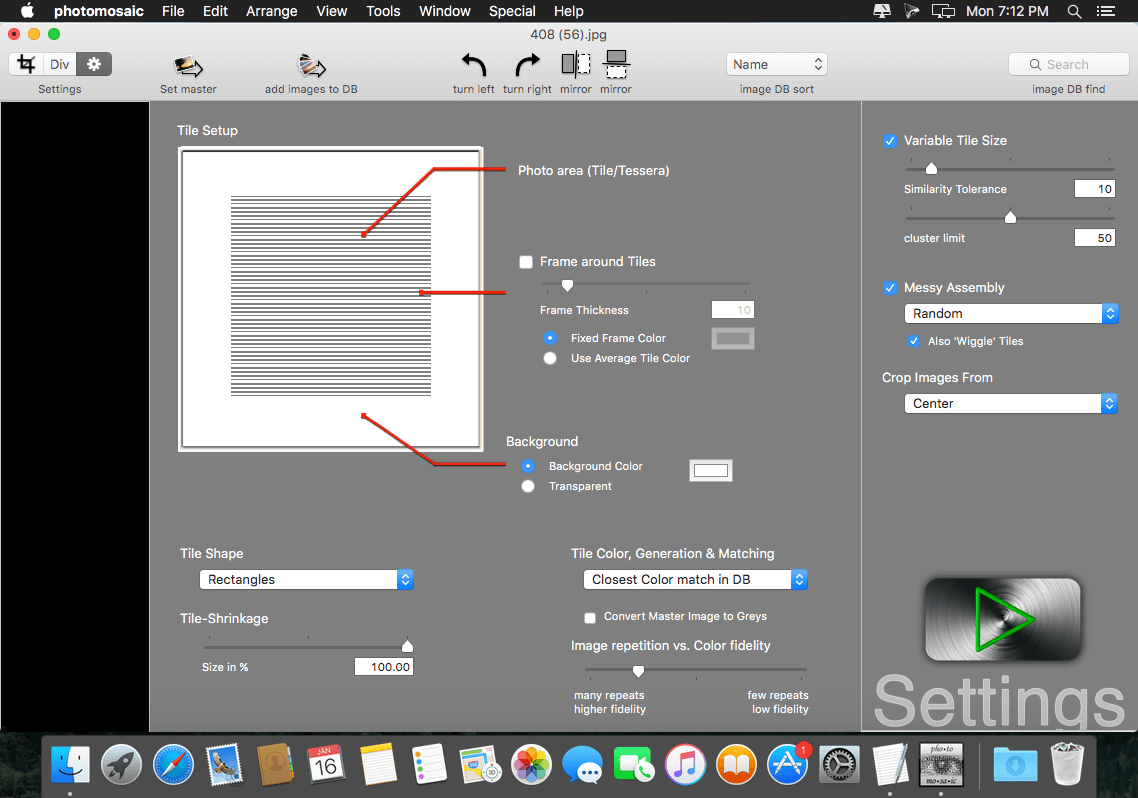1138x798 pixels.
Task: Open FaceTime in the dock
Action: point(634,765)
